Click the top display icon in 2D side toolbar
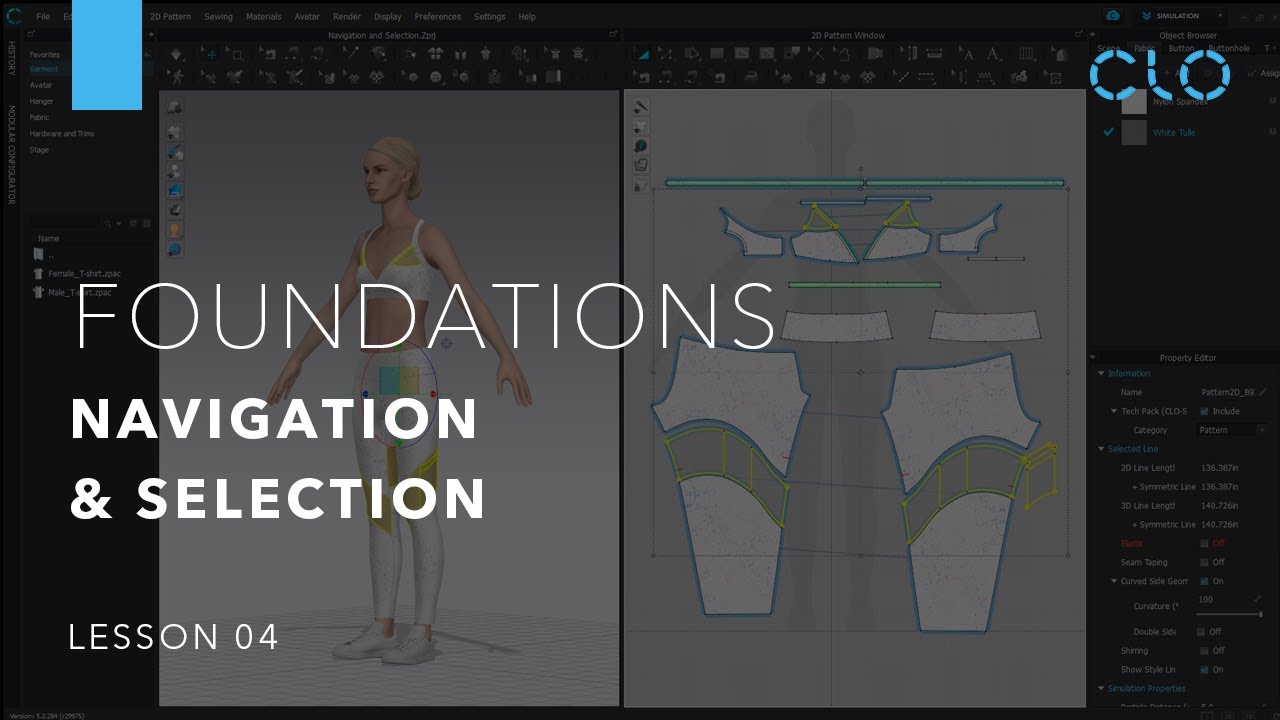1280x720 pixels. (641, 107)
